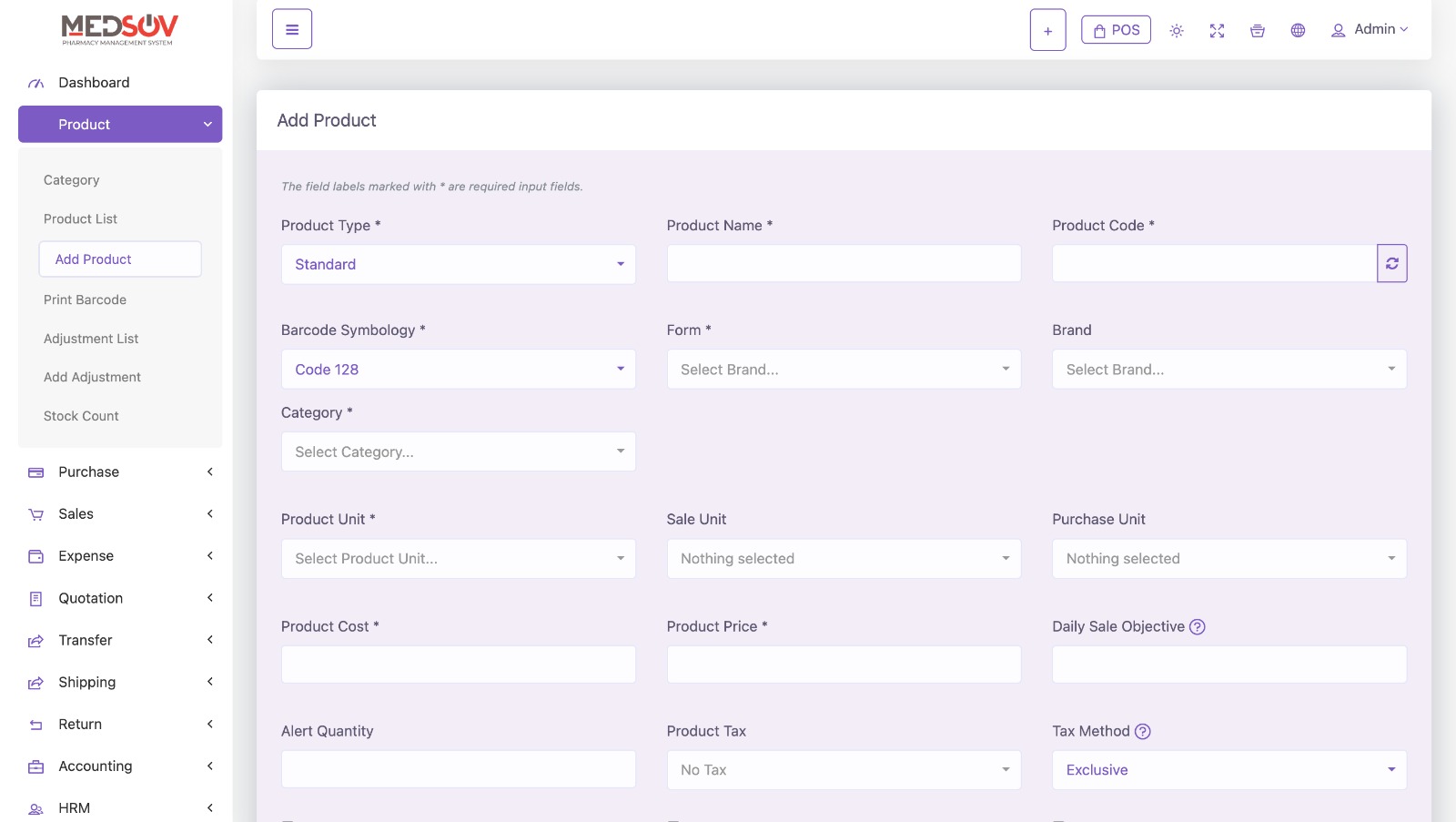Viewport: 1456px width, 822px height.
Task: Open the Product Type dropdown
Action: [x=458, y=264]
